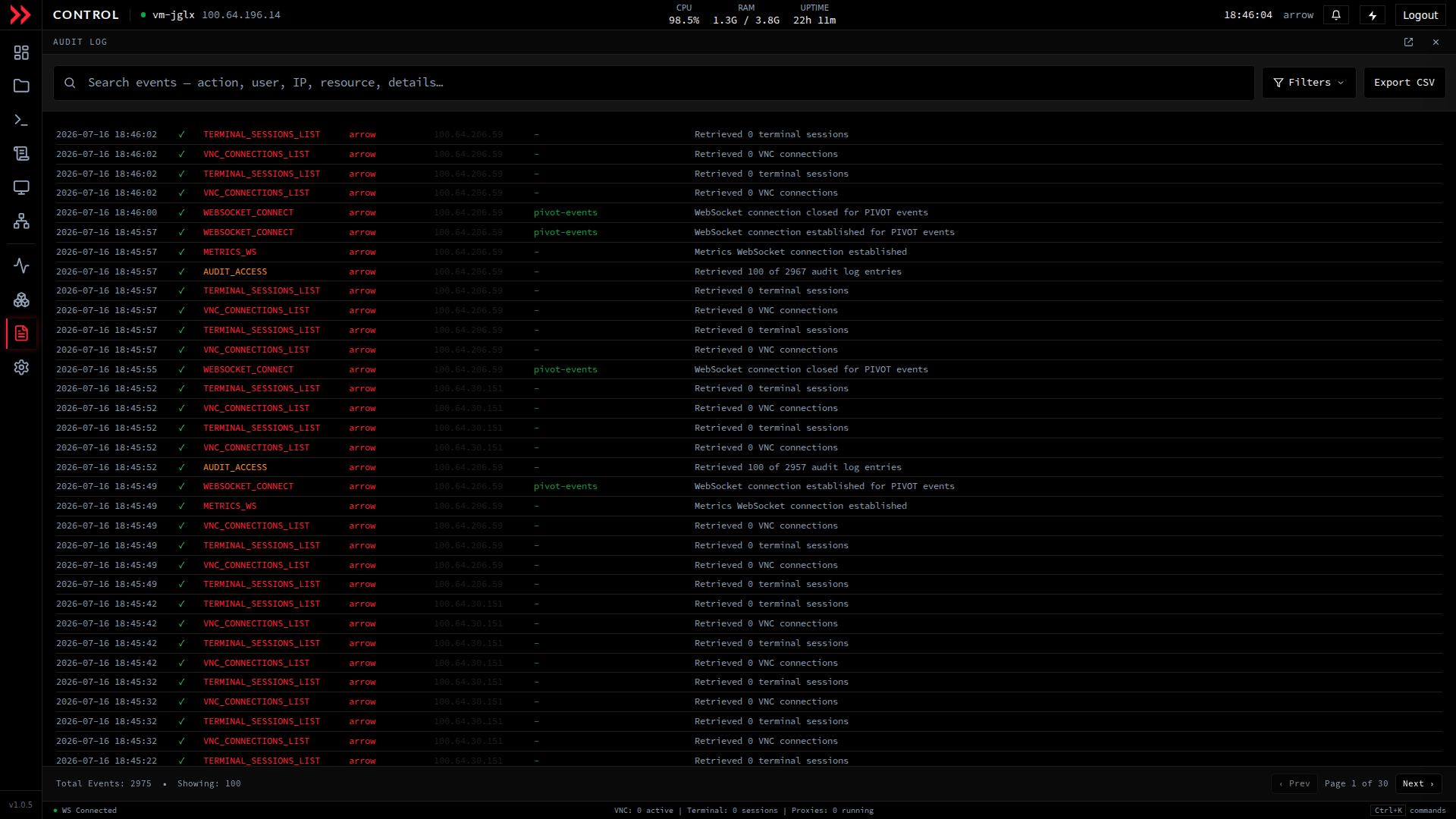1456x819 pixels.
Task: Open the file manager folder icon
Action: [21, 86]
